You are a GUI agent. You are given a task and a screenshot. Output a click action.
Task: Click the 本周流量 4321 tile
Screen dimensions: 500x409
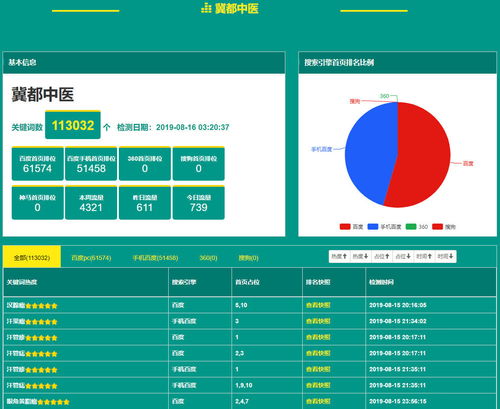[91, 203]
